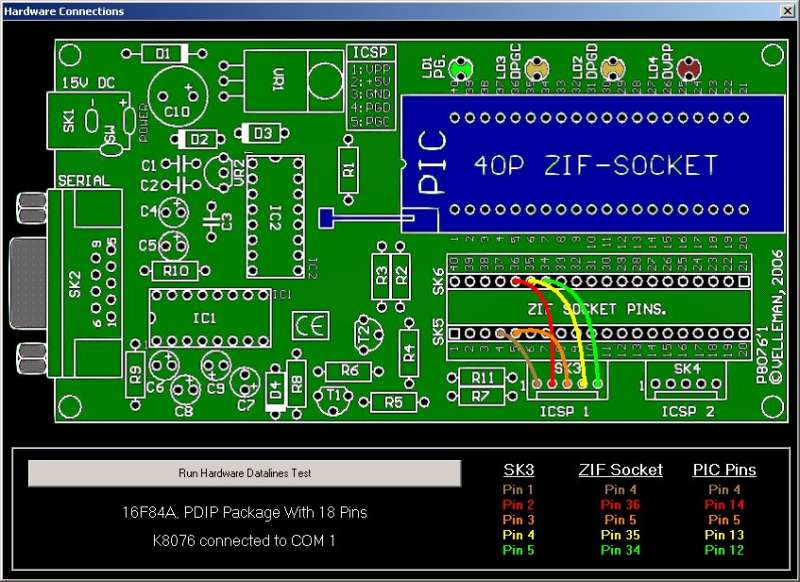Click the T1 transistor
Viewport: 800px width, 582px height.
tap(333, 399)
